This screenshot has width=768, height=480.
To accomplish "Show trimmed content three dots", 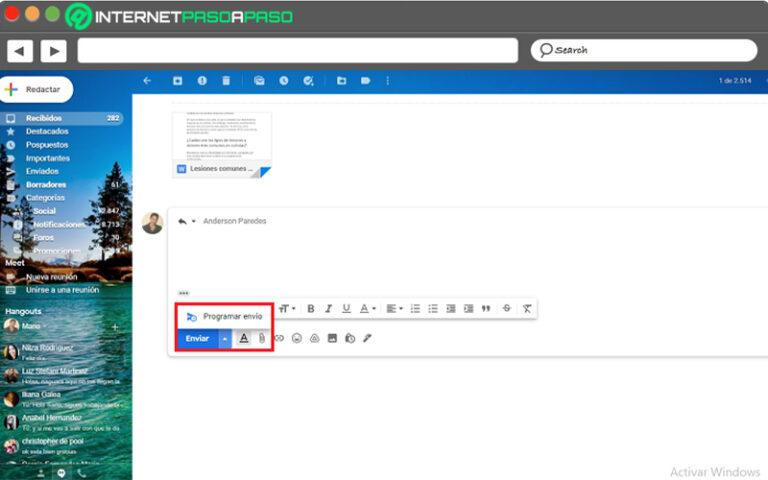I will (184, 293).
